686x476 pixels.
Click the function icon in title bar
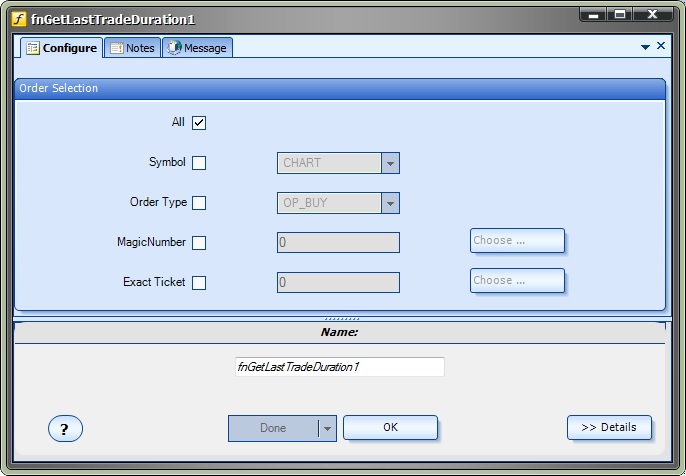17,19
